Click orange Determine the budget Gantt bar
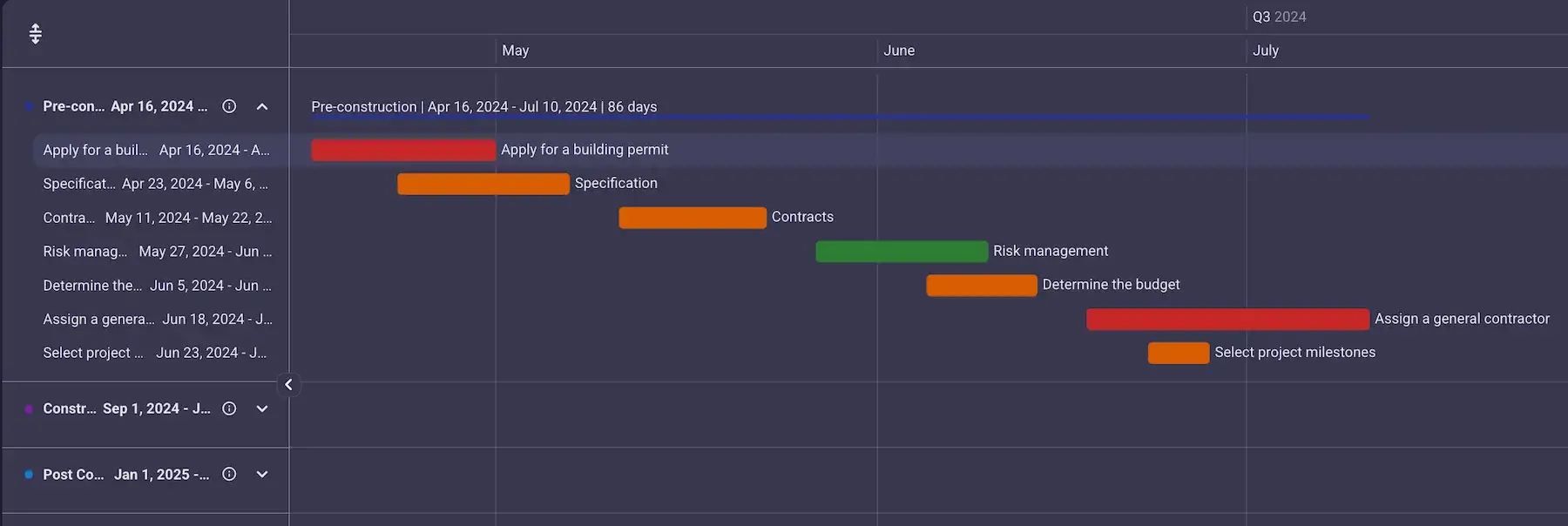 point(982,285)
